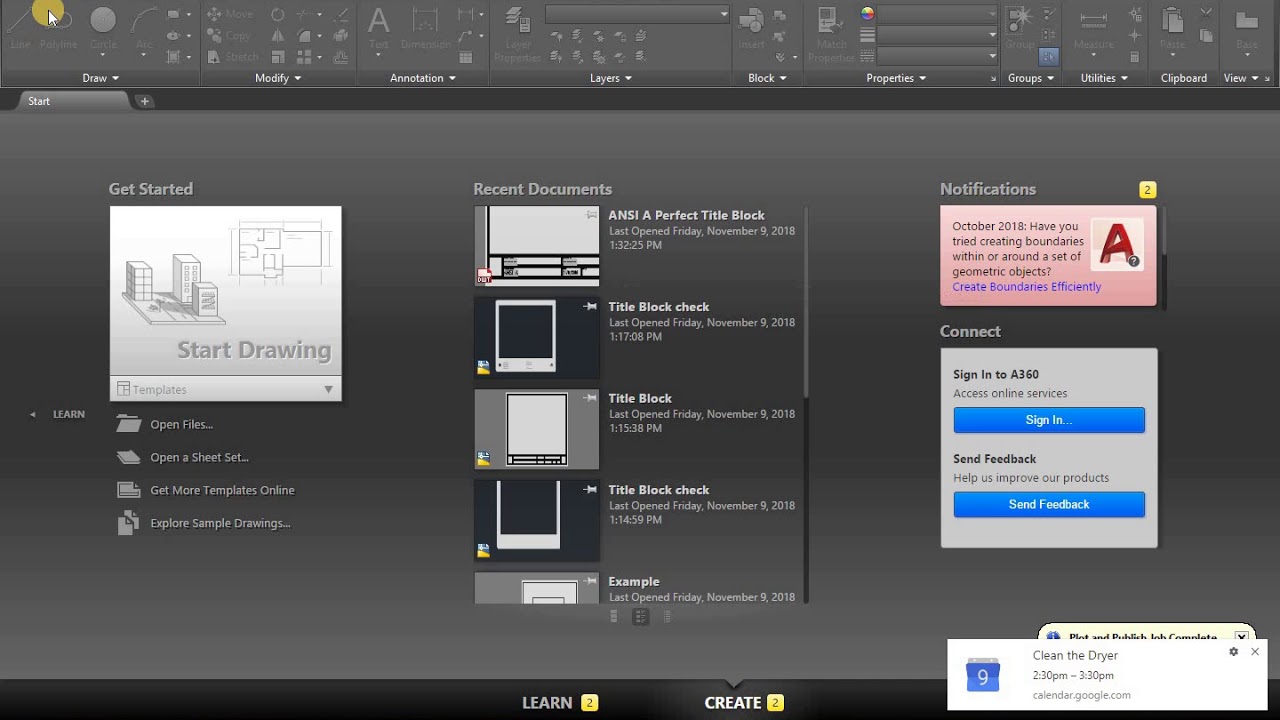Open the Templates dropdown under Start Drawing
Image resolution: width=1280 pixels, height=720 pixels.
click(x=226, y=389)
